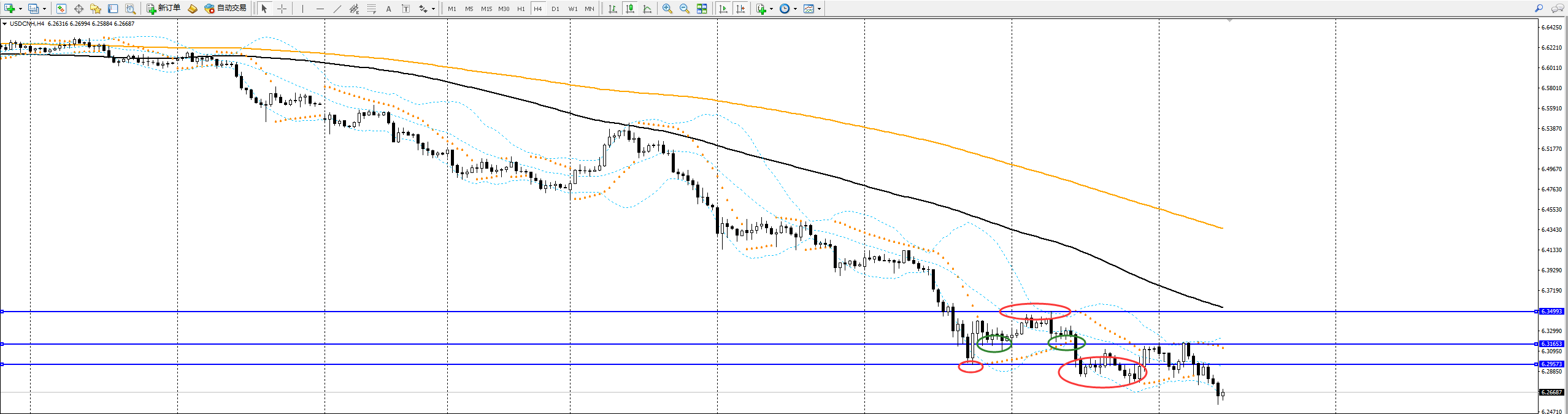This screenshot has height=414, width=1568.
Task: Open the Market Watch window
Action: tap(61, 9)
